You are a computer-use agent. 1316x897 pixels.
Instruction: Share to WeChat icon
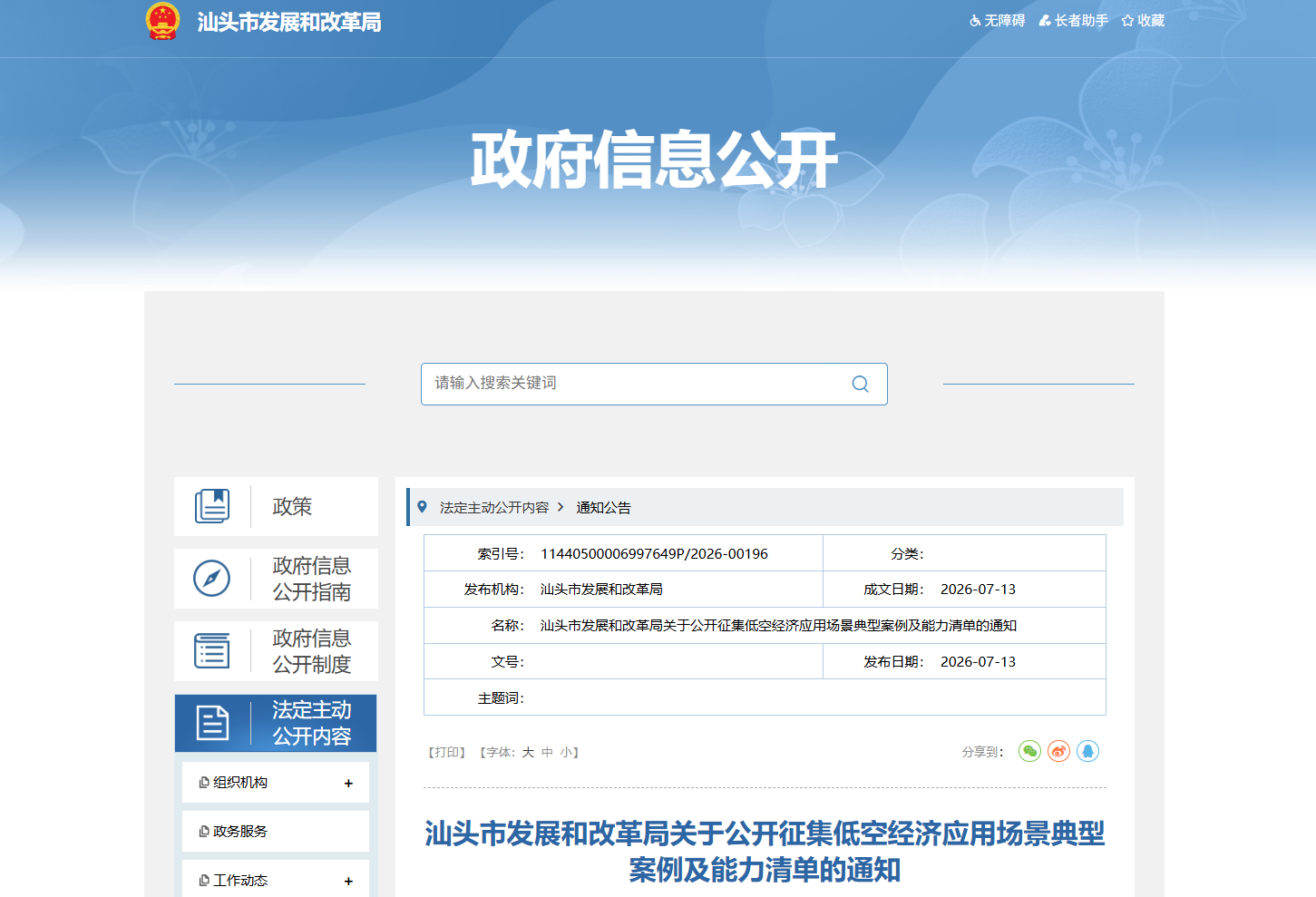coord(1029,751)
